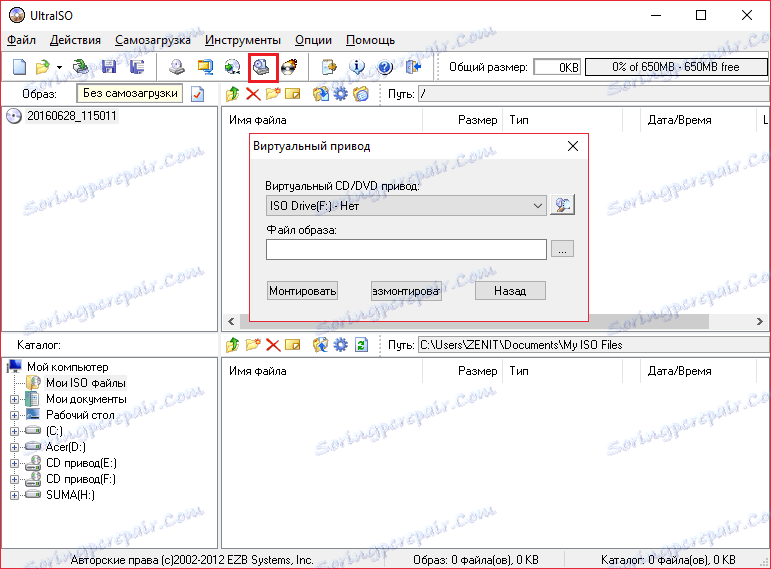Screen dimensions: 771x569
Task: Click the 0% of 650MB capacity bar
Action: click(676, 67)
